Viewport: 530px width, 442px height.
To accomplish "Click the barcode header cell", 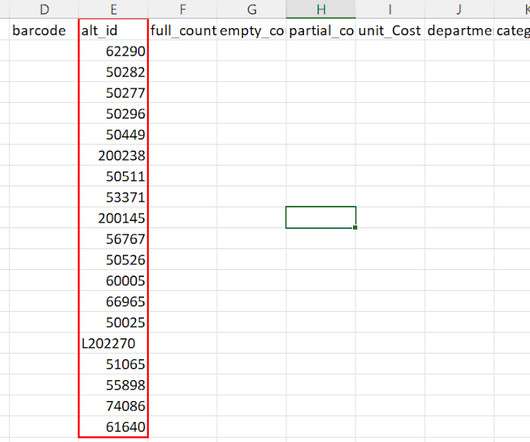I will pos(44,30).
